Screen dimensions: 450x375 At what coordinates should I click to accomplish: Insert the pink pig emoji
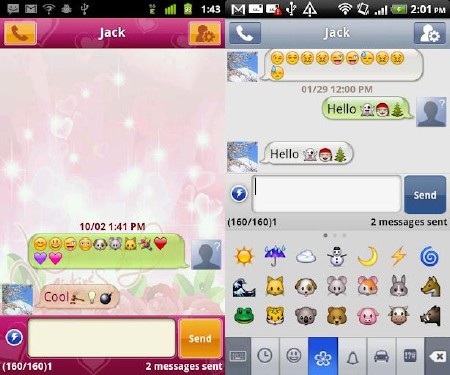(x=368, y=316)
